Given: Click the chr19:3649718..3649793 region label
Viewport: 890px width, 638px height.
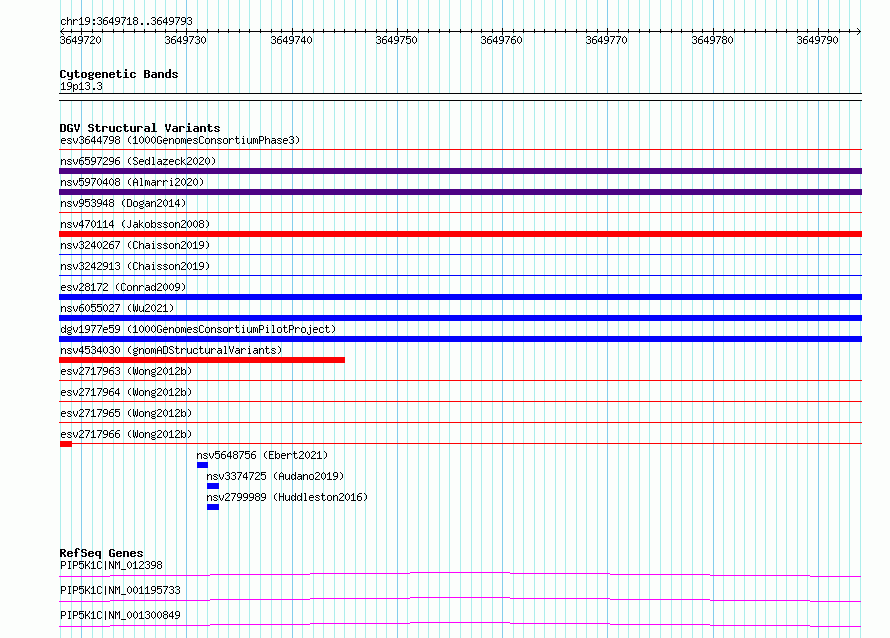Looking at the screenshot, I should click(126, 22).
